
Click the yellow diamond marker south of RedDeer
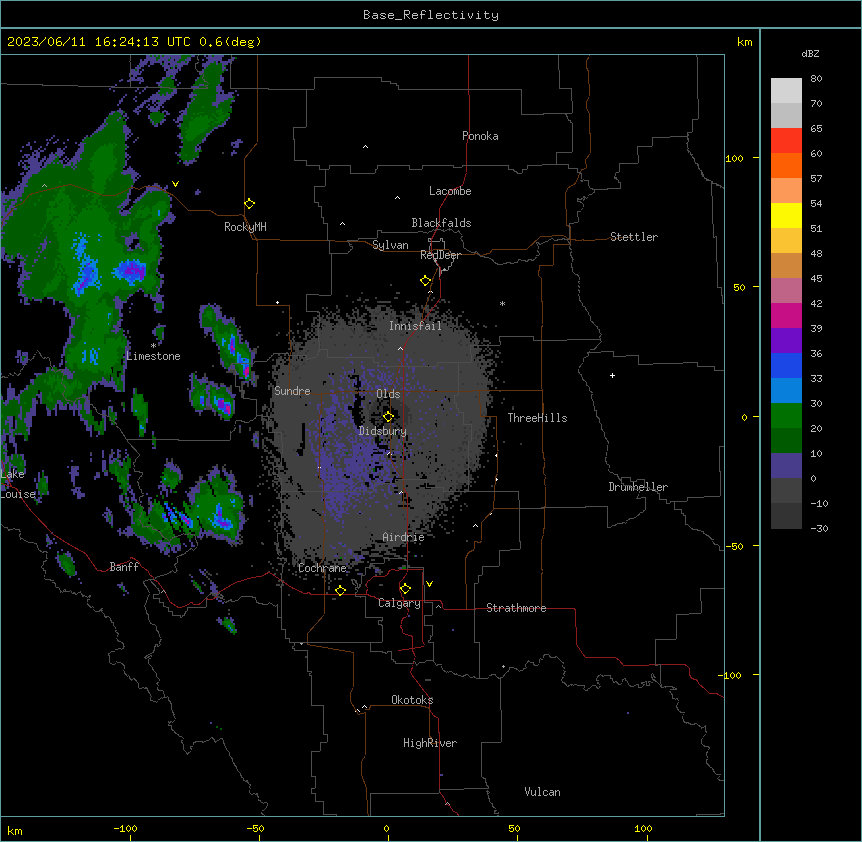(425, 281)
